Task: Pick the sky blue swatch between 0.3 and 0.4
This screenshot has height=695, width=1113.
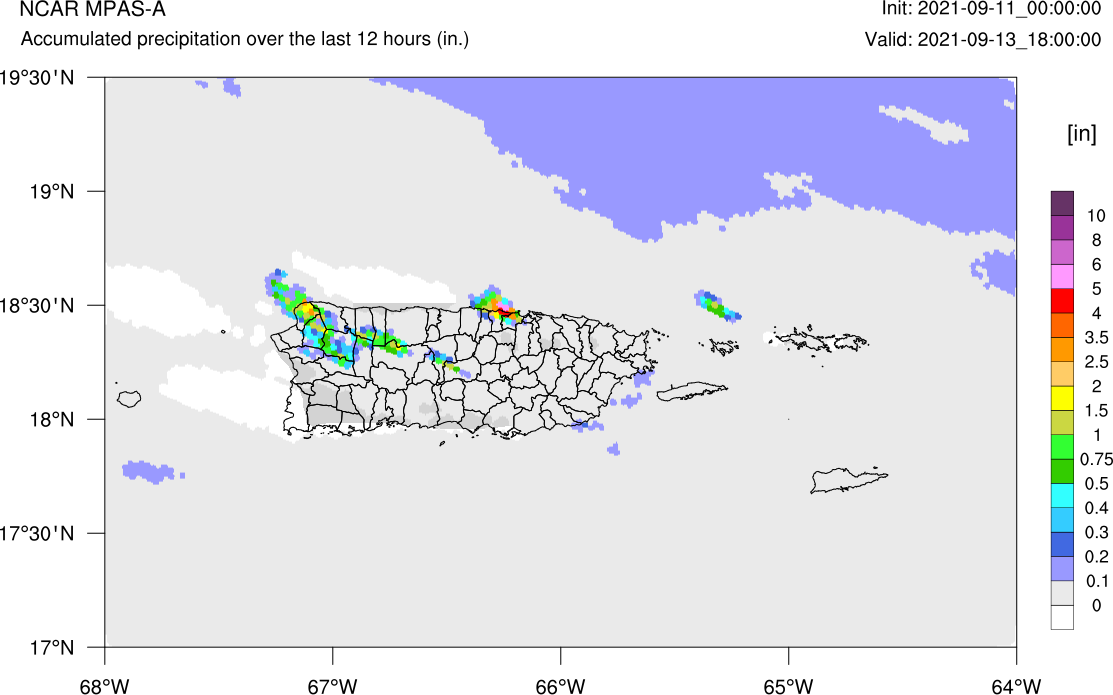Action: pos(1062,520)
